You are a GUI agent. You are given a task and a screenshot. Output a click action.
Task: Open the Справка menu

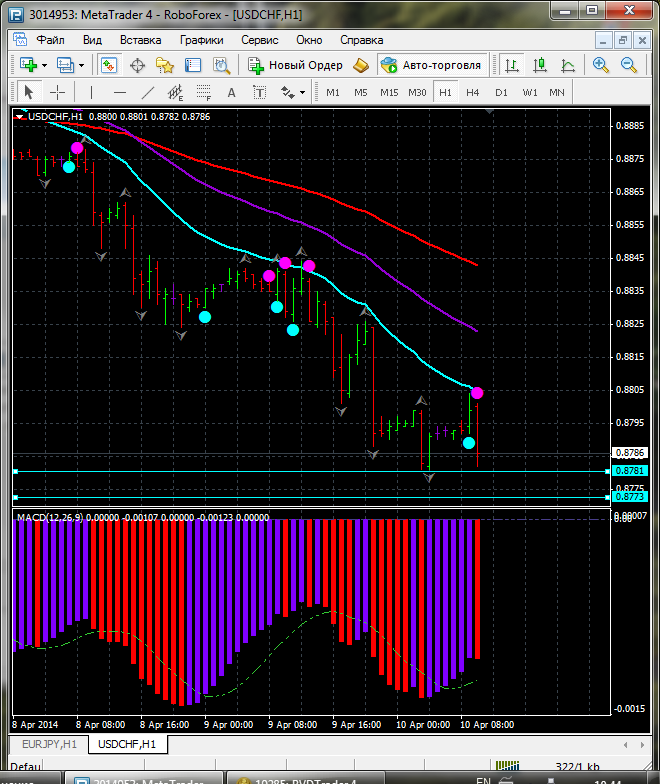[362, 40]
